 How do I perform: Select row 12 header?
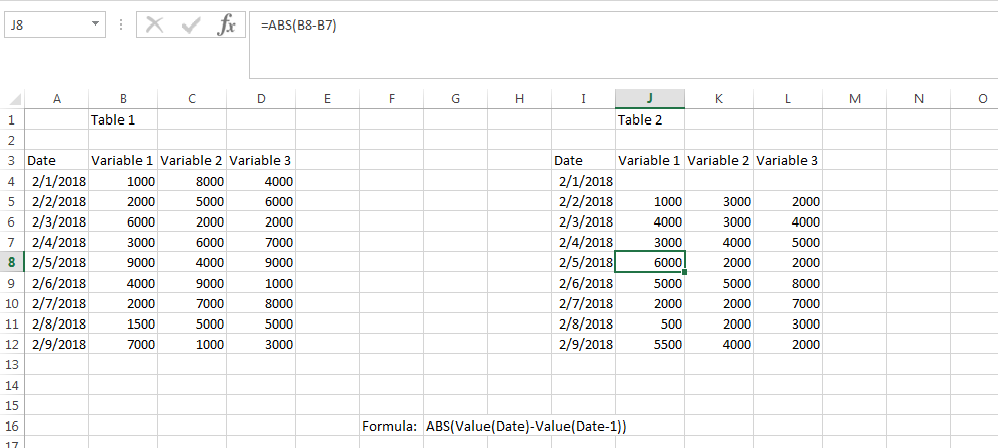tap(12, 344)
